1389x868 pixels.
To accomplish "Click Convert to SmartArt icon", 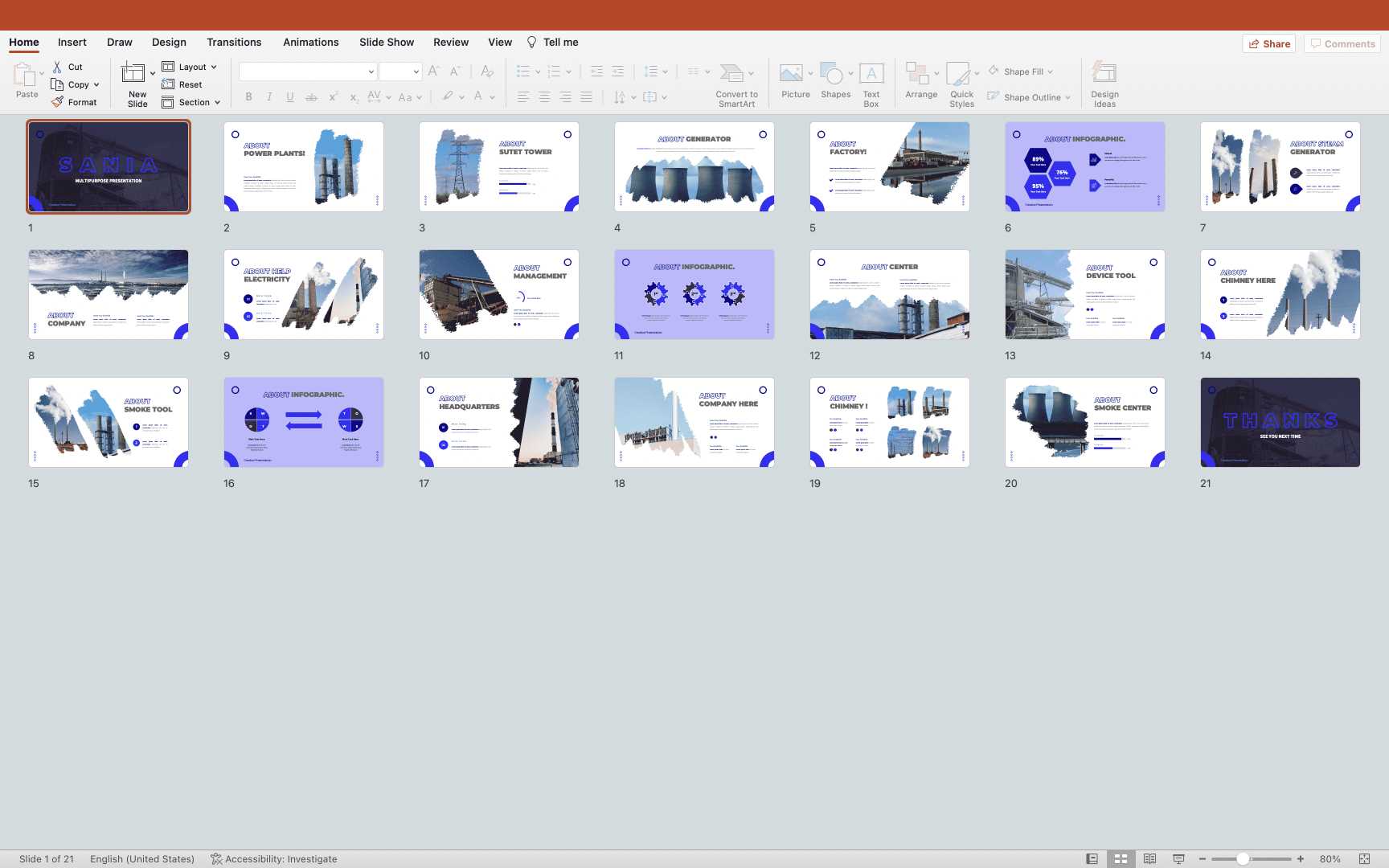I will click(x=731, y=74).
